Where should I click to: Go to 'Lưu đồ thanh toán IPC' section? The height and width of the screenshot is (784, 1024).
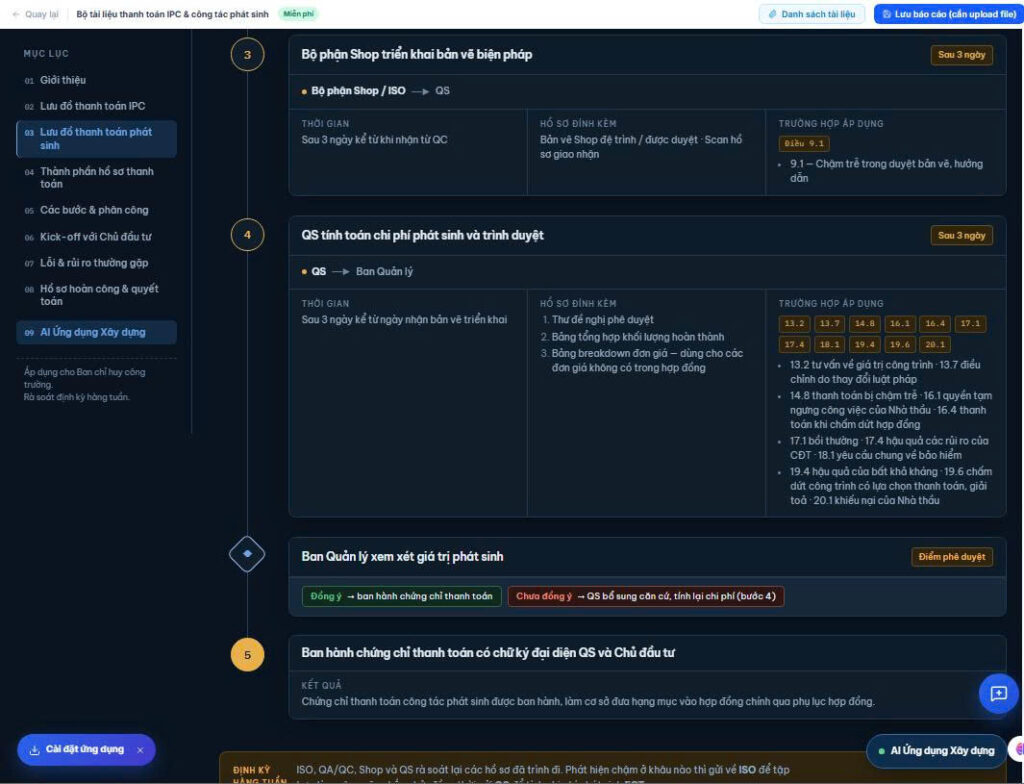pyautogui.click(x=93, y=106)
